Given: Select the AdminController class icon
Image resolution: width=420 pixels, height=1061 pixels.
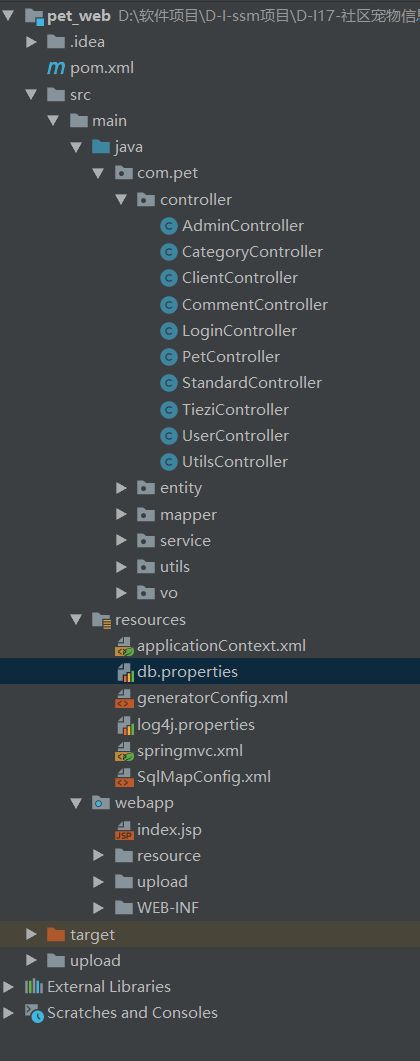Looking at the screenshot, I should [x=168, y=226].
